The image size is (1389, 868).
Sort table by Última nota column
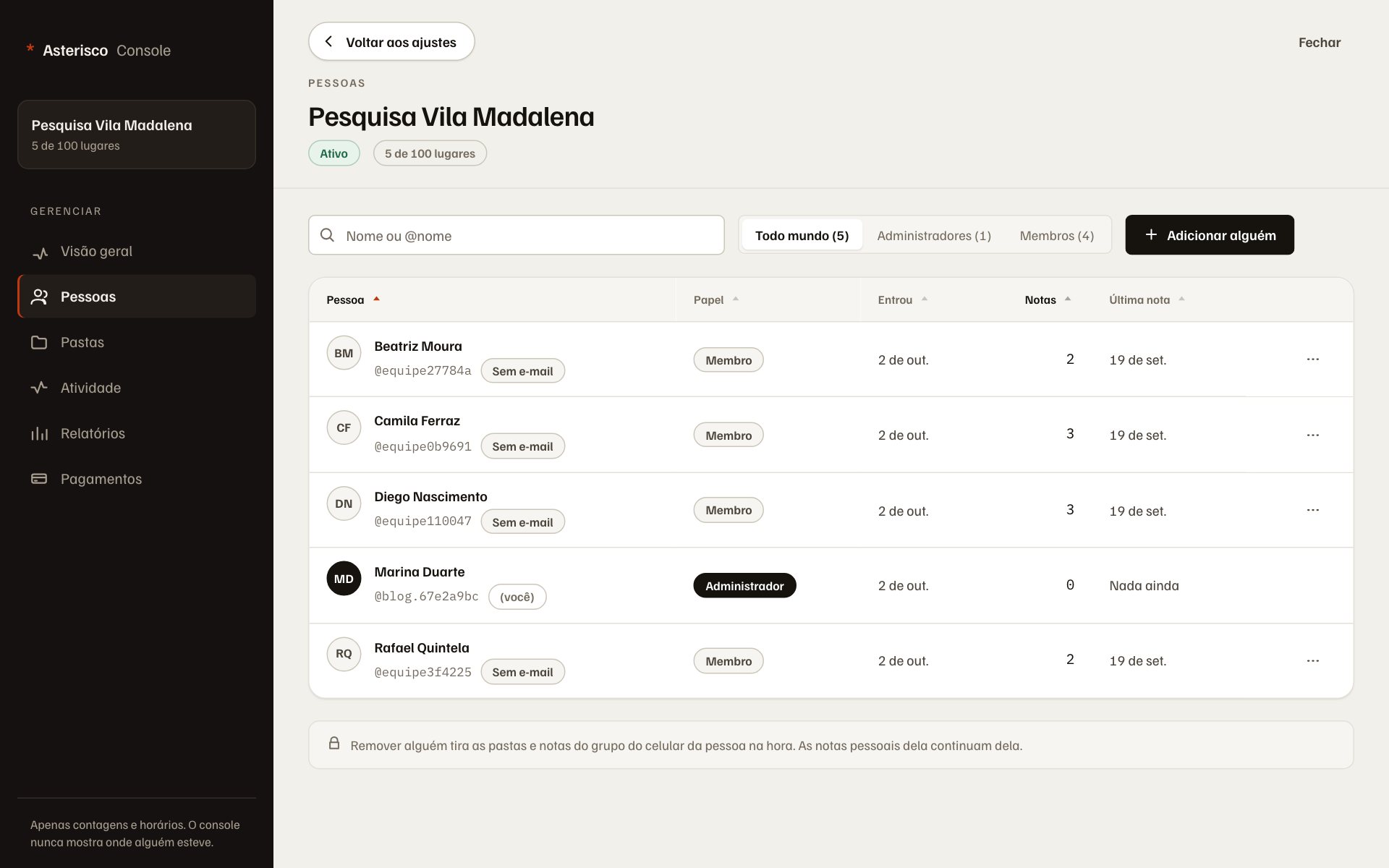(1147, 299)
